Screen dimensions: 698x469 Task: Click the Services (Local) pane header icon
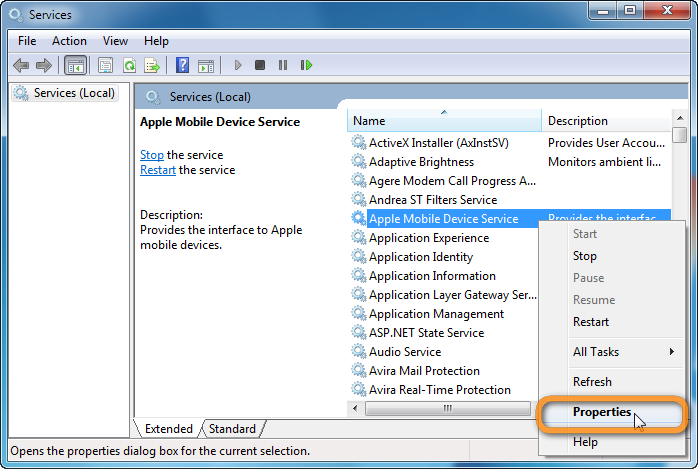click(x=153, y=97)
